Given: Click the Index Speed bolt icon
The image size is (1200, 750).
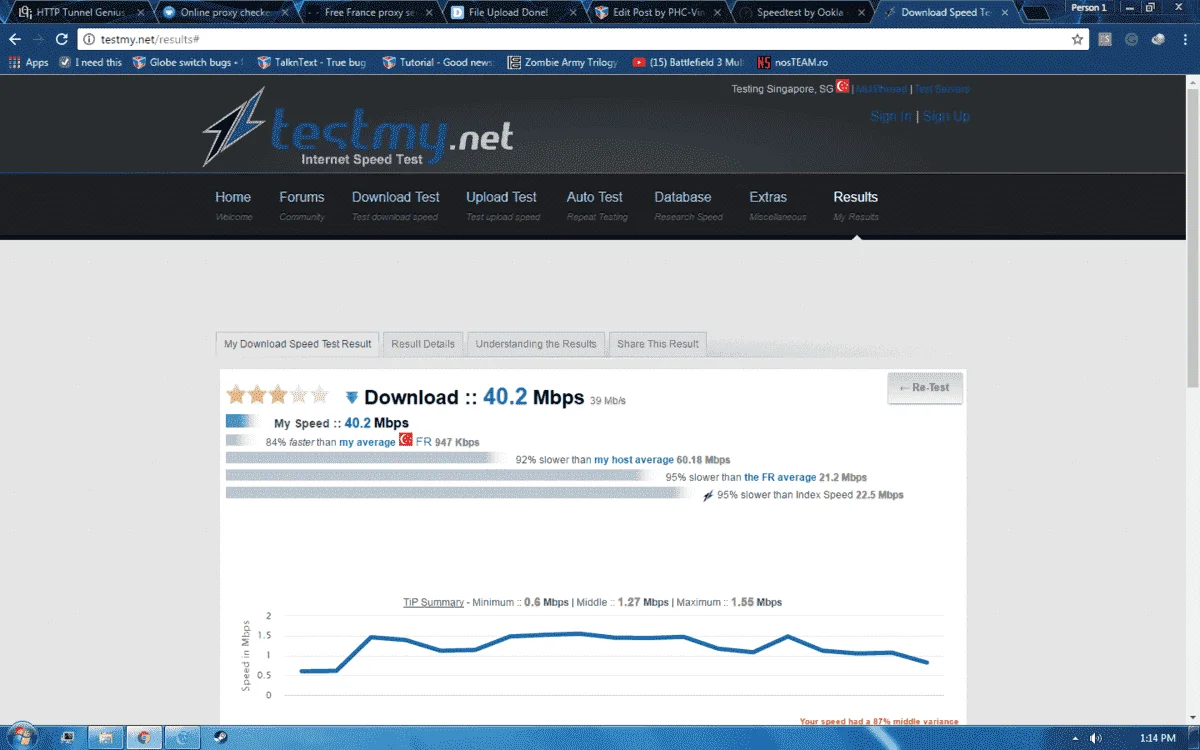Looking at the screenshot, I should point(709,494).
